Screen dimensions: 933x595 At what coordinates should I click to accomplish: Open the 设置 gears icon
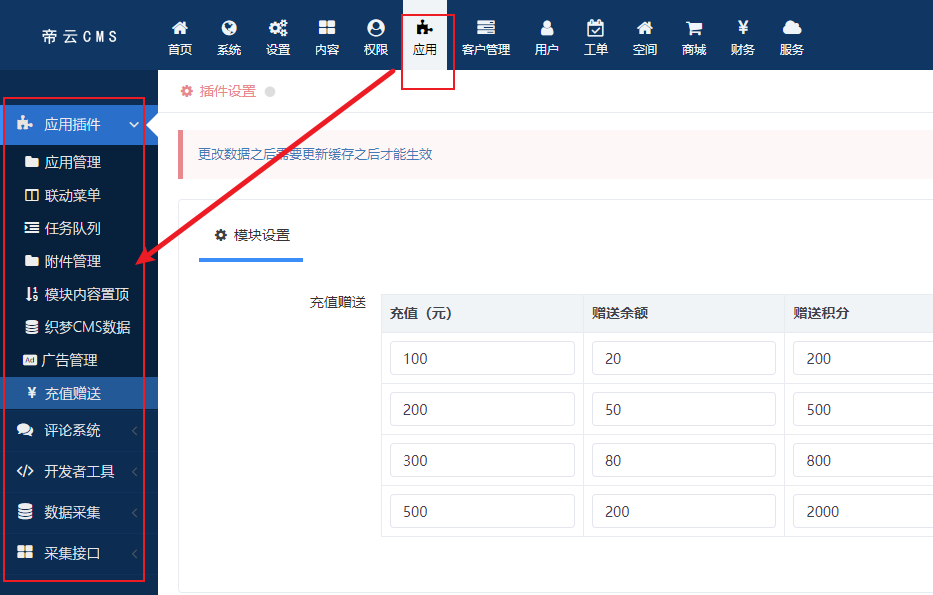[x=278, y=27]
